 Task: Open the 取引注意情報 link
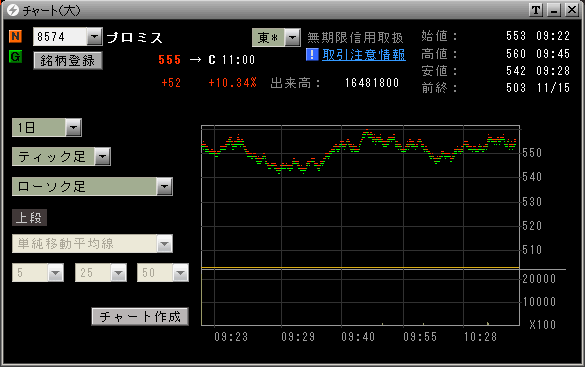[x=364, y=55]
